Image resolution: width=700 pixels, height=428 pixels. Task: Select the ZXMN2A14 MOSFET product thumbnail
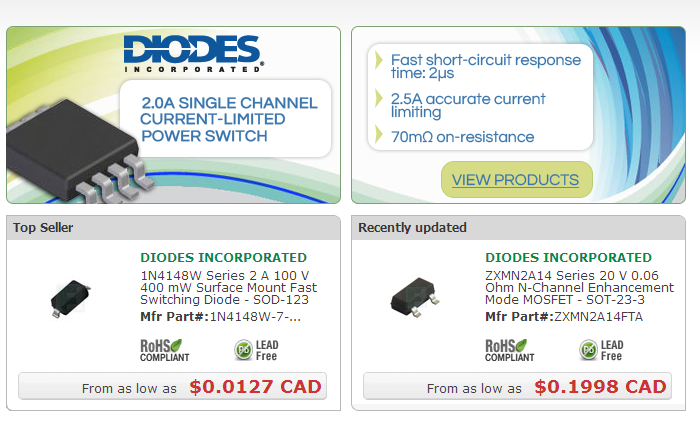coord(415,297)
